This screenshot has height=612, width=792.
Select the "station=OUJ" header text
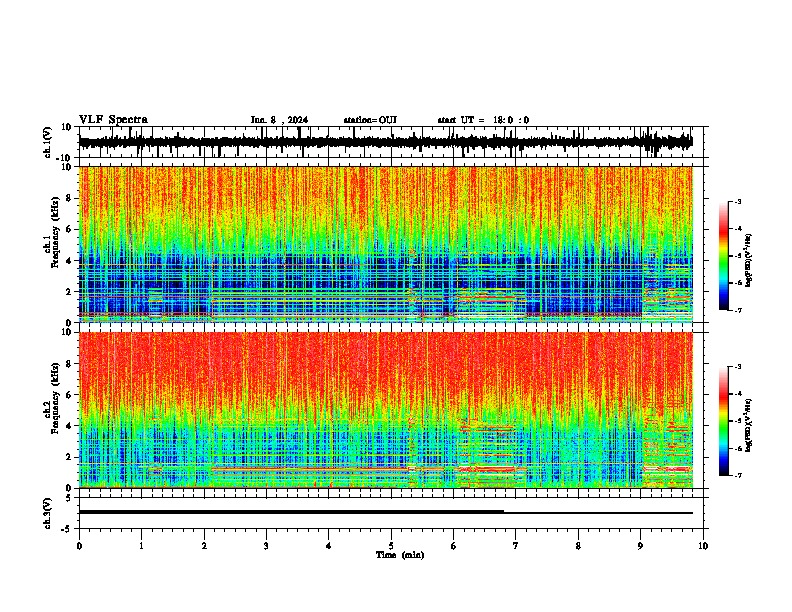click(x=370, y=120)
